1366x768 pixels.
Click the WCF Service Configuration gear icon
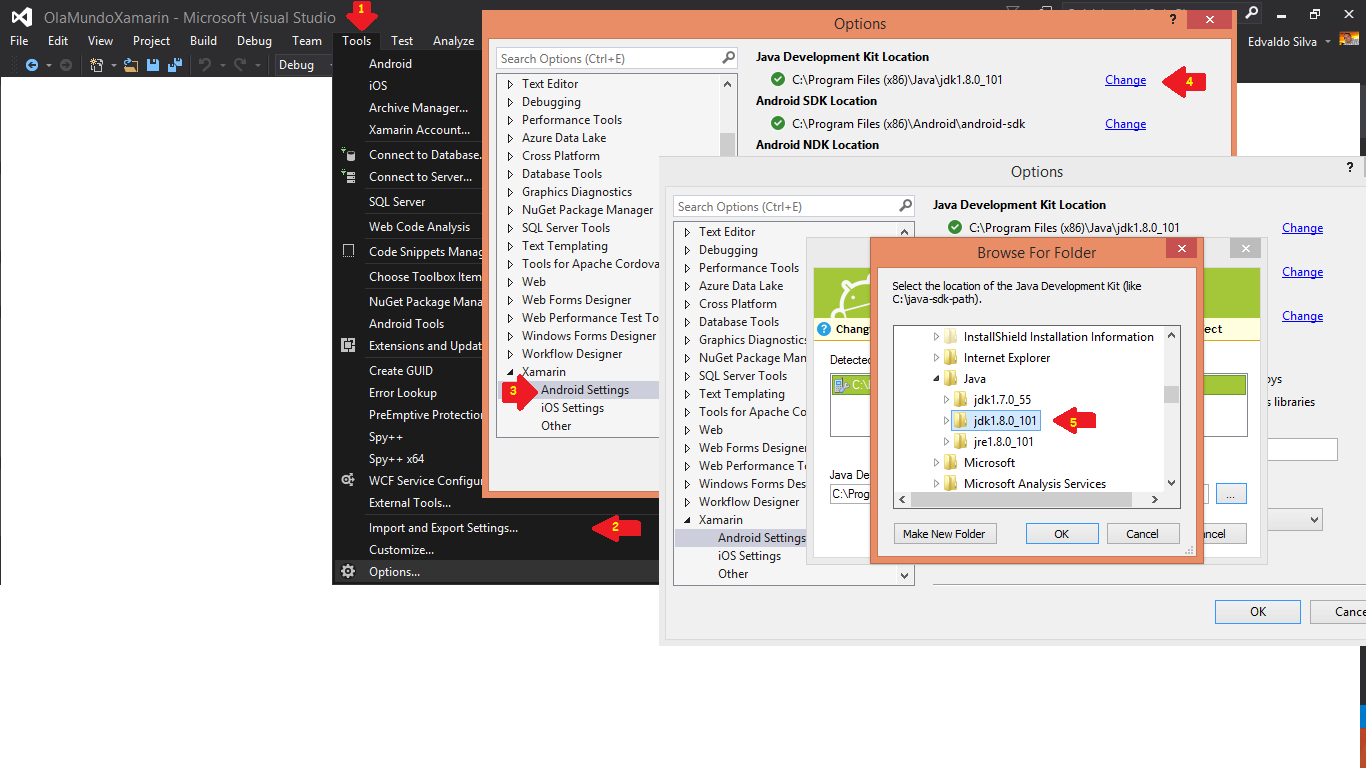pos(348,480)
